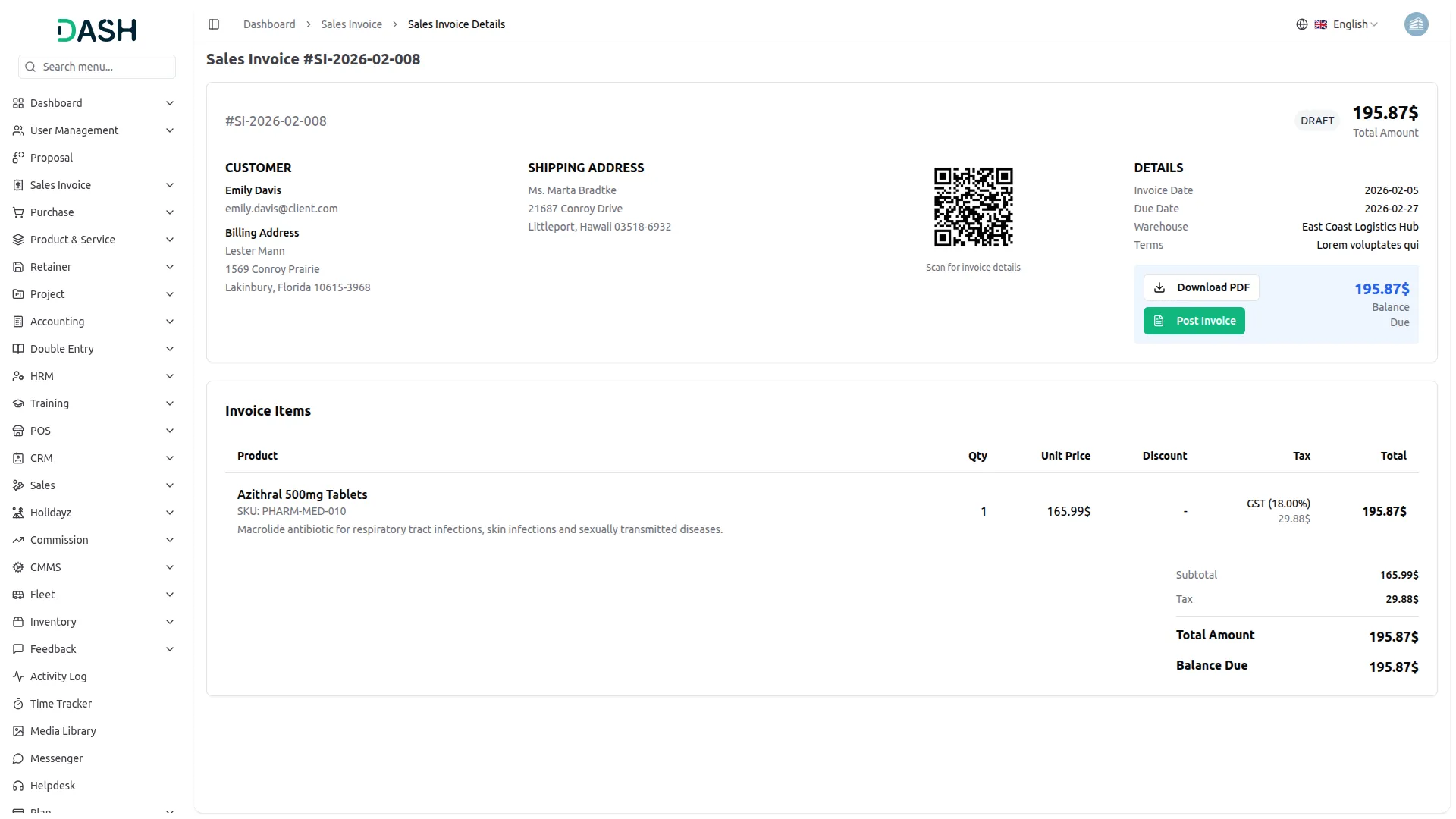1456x819 pixels.
Task: Click the Activity Log pulse icon
Action: [18, 676]
